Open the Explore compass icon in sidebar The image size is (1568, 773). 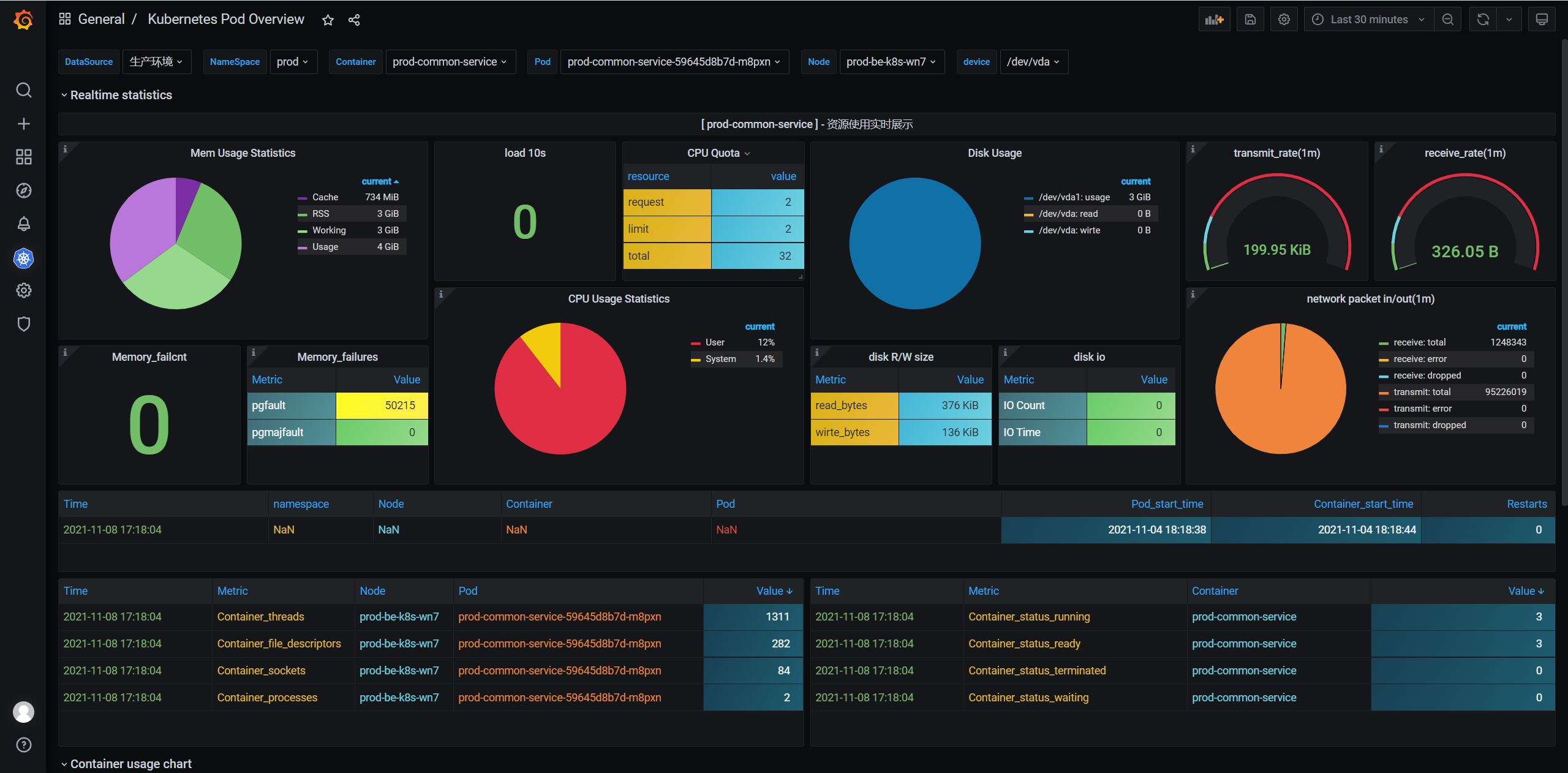point(23,190)
